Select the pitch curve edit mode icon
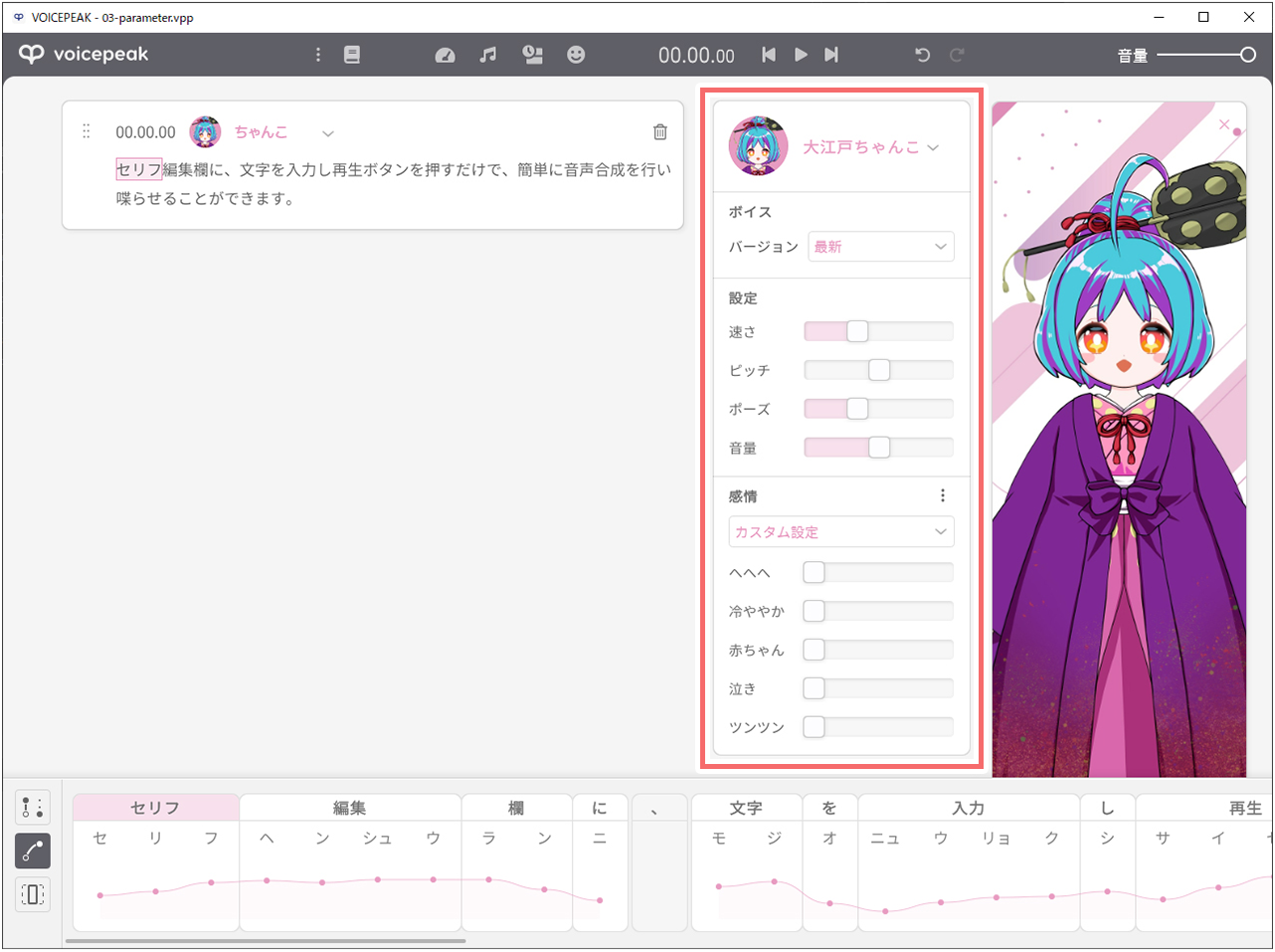1275x952 pixels. [x=33, y=851]
